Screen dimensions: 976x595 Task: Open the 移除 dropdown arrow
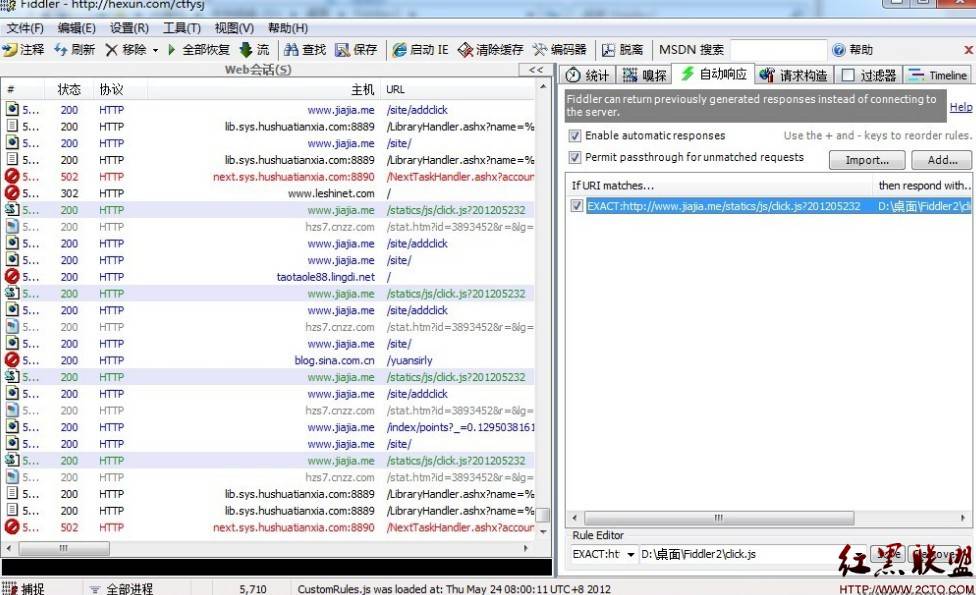pyautogui.click(x=156, y=50)
